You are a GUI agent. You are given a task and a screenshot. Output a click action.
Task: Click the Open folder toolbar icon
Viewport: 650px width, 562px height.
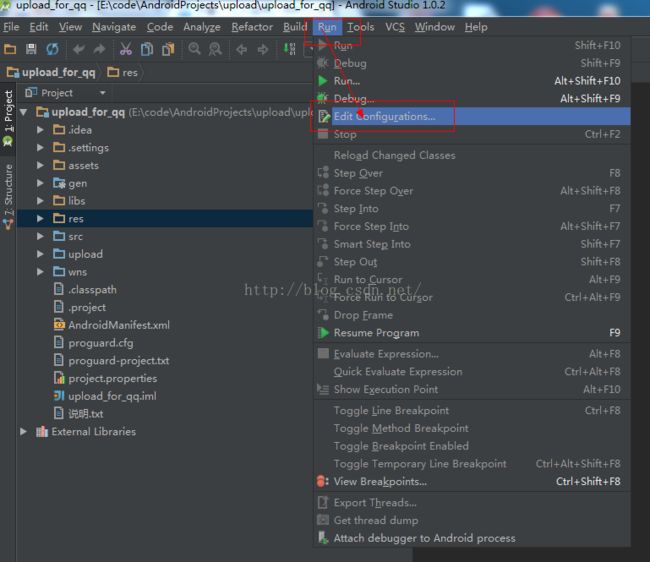tap(10, 49)
